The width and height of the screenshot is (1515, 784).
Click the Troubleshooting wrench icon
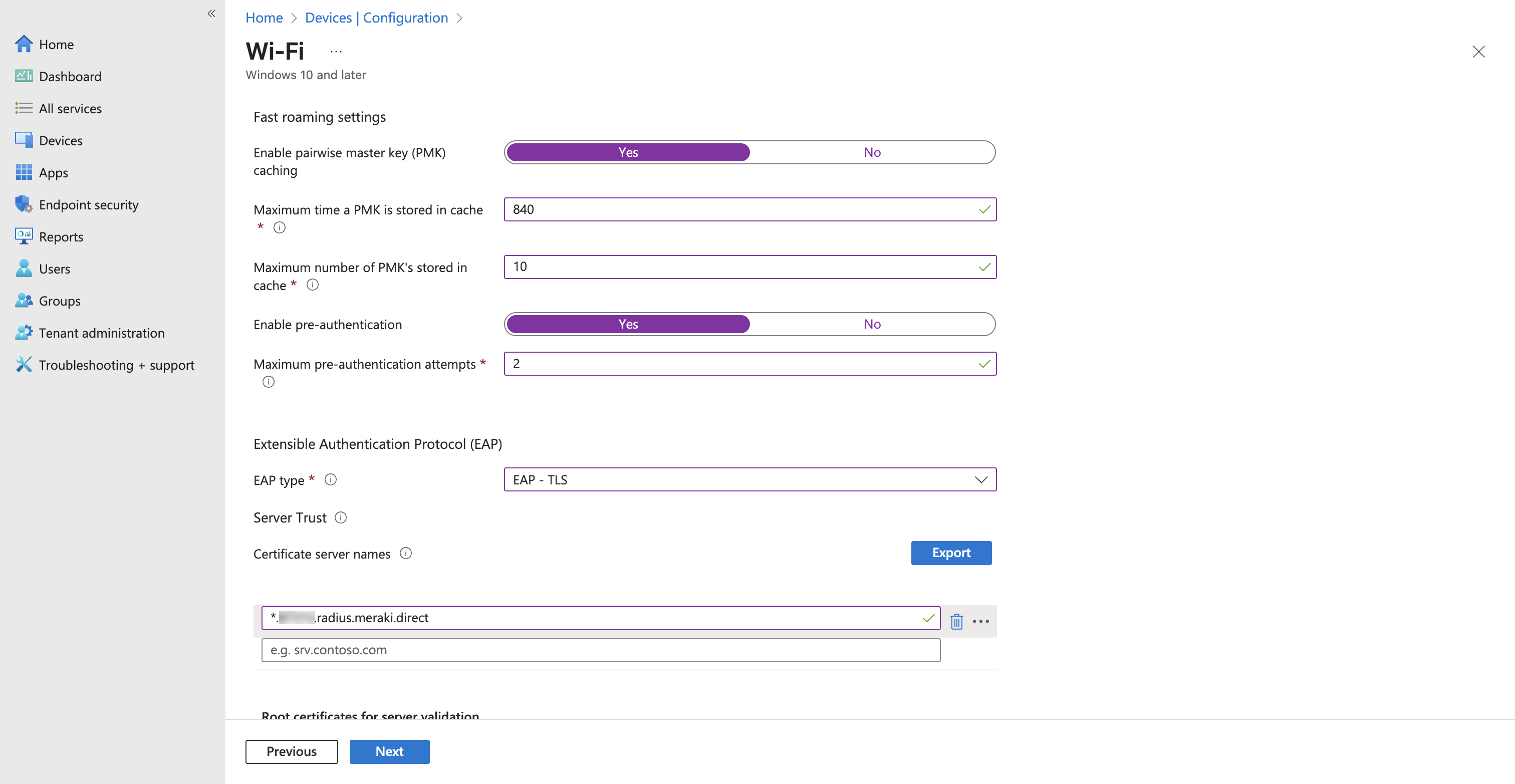click(x=24, y=365)
